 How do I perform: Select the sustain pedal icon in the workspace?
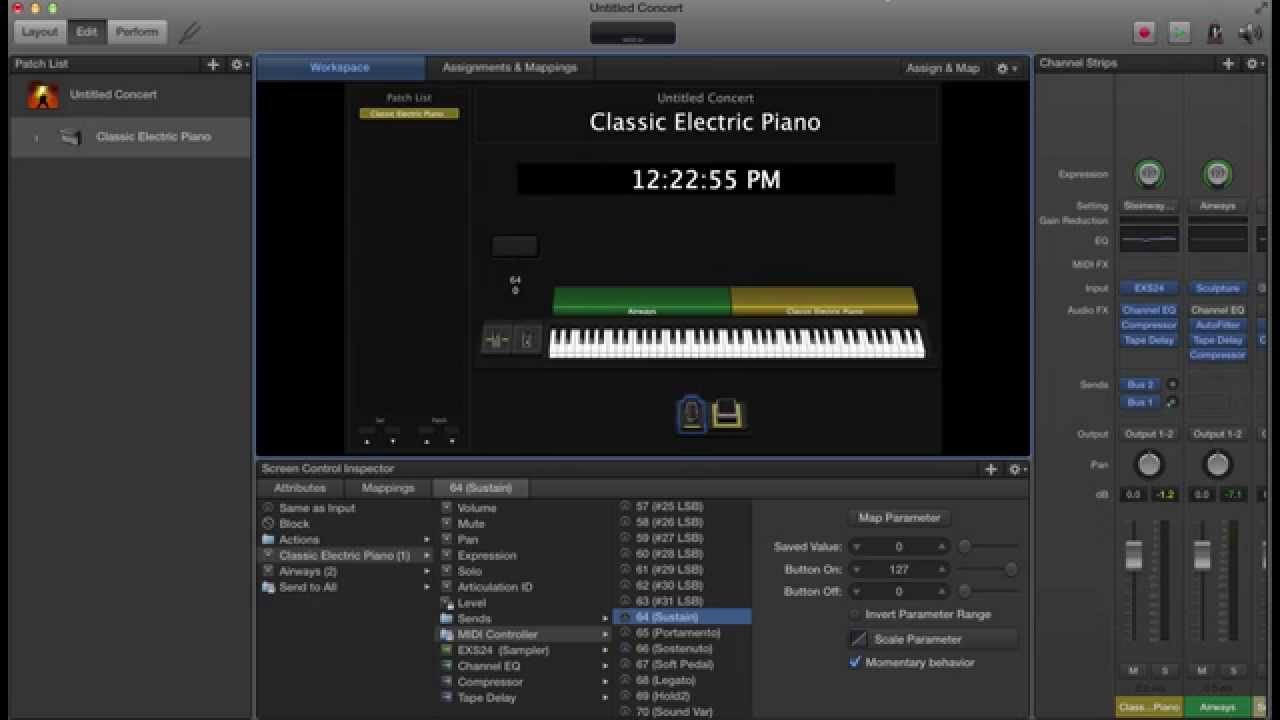tap(692, 414)
